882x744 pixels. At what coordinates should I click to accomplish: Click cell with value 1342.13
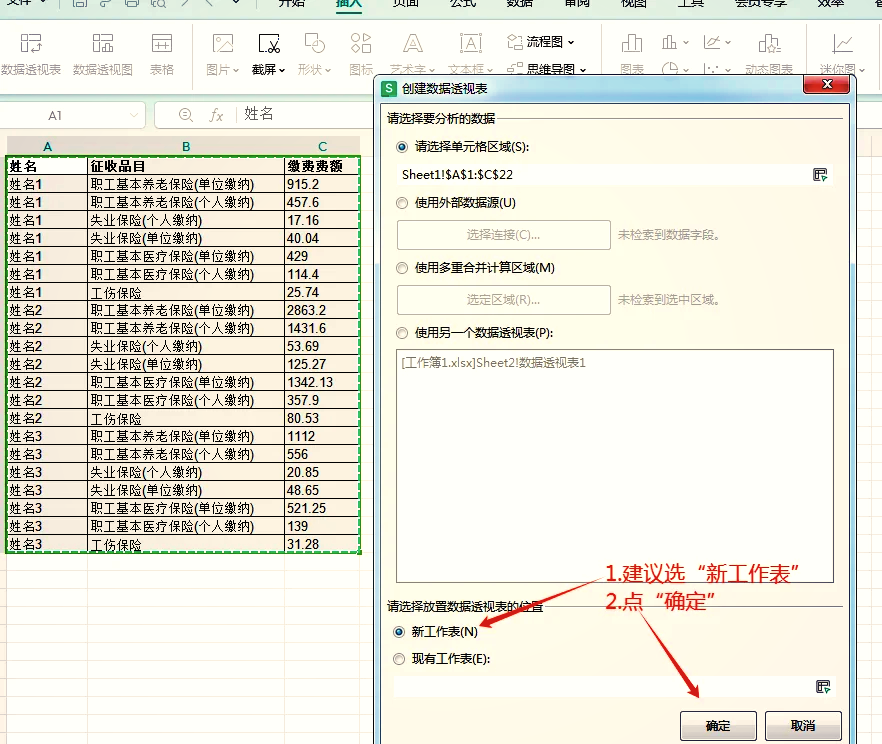point(322,382)
